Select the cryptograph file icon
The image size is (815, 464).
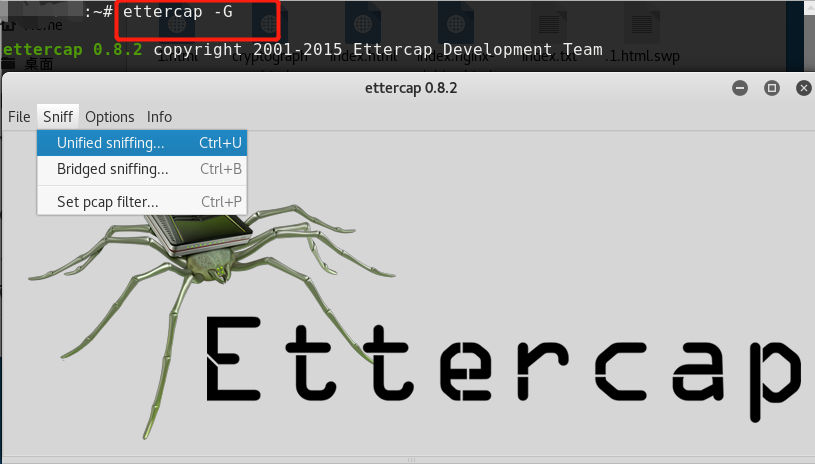[269, 23]
